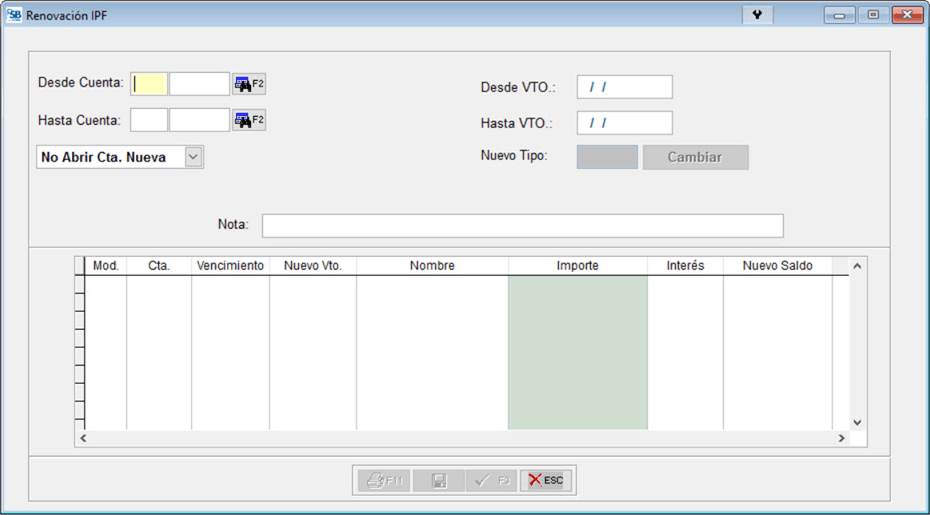Click the Desde Cuenta F2 search icon
The image size is (930, 515).
(x=249, y=84)
